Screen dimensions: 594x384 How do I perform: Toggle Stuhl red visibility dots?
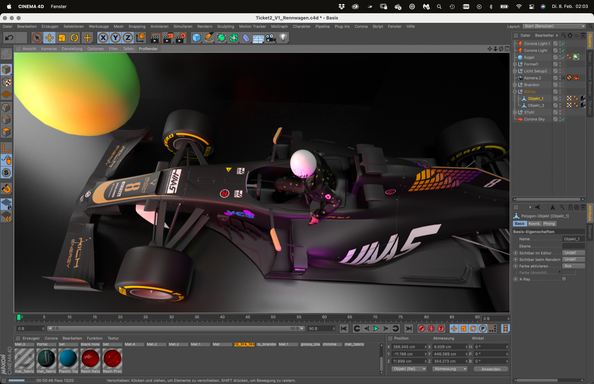point(560,112)
